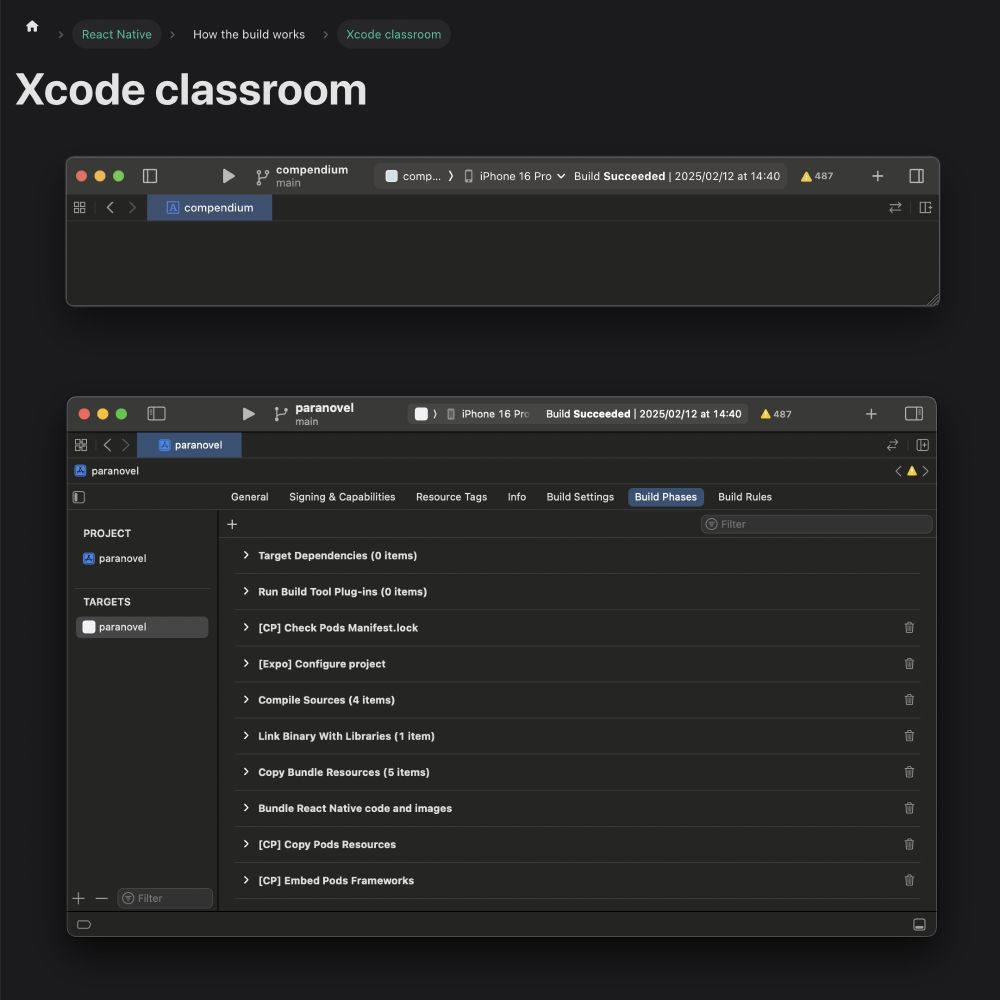
Task: Expand Run Build Tool Plug-ins phase
Action: [x=246, y=592]
